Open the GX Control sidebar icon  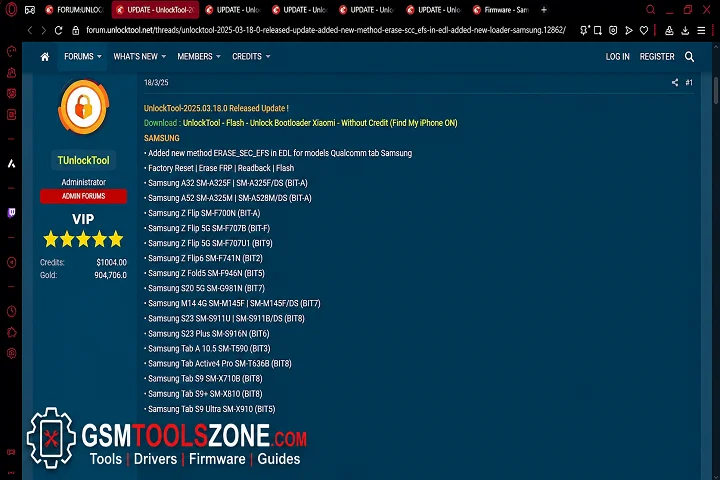[x=11, y=51]
